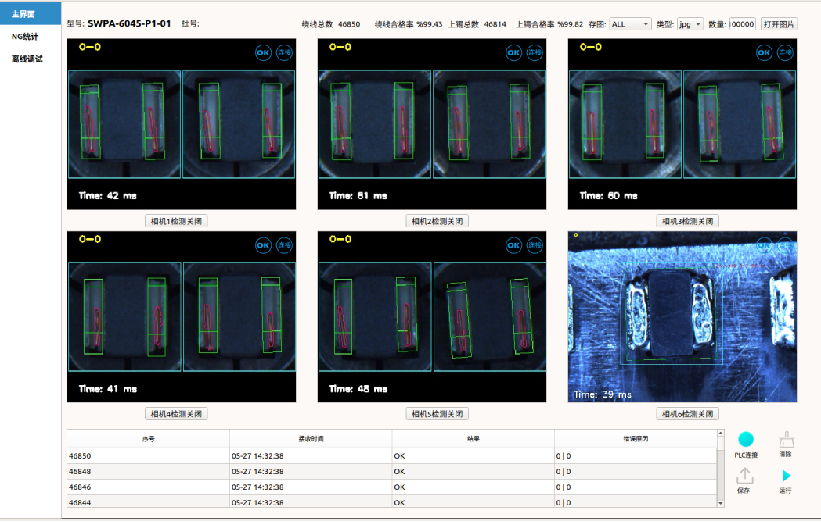Click the 清除 broom icon
This screenshot has height=522, width=821.
click(x=786, y=440)
